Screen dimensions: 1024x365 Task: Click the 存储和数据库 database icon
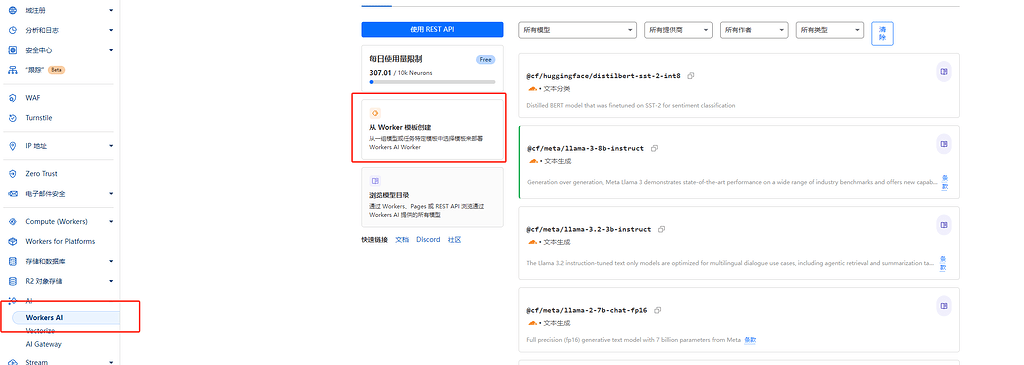pyautogui.click(x=12, y=261)
